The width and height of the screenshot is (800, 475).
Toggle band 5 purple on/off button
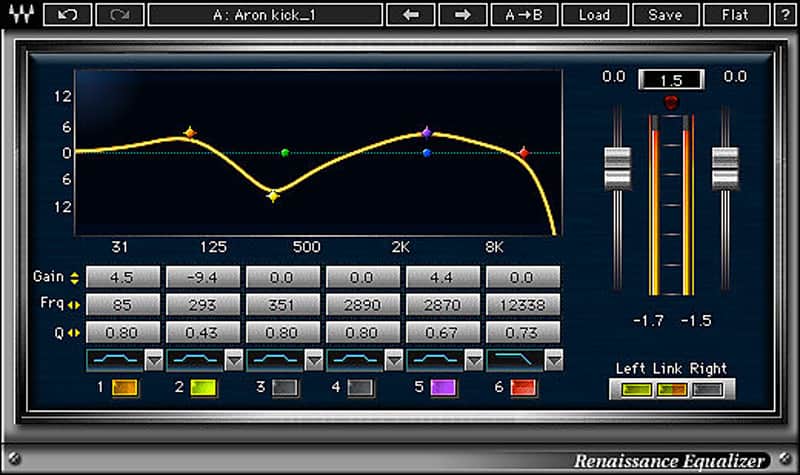[x=443, y=388]
